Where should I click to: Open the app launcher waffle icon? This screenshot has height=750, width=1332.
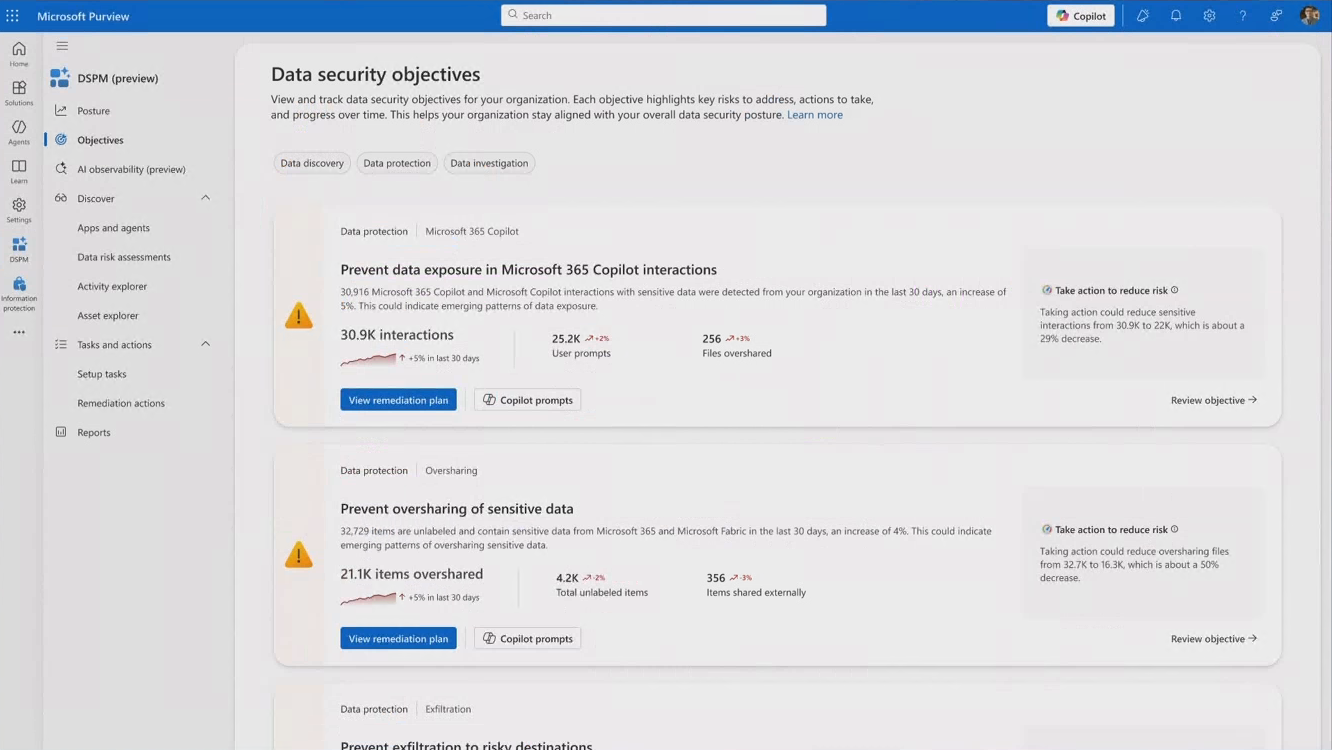point(13,16)
